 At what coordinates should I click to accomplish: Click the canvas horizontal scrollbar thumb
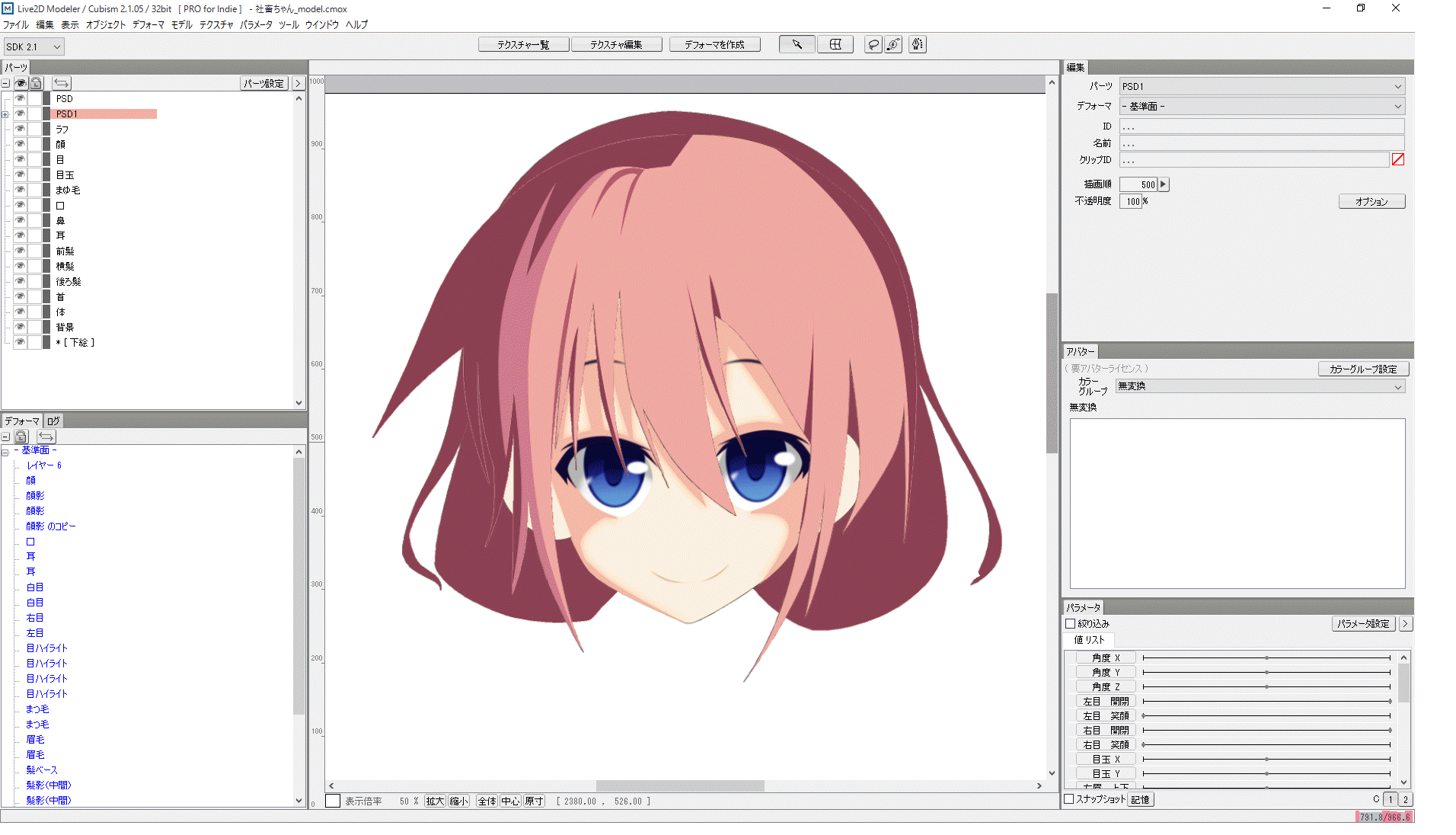point(680,785)
